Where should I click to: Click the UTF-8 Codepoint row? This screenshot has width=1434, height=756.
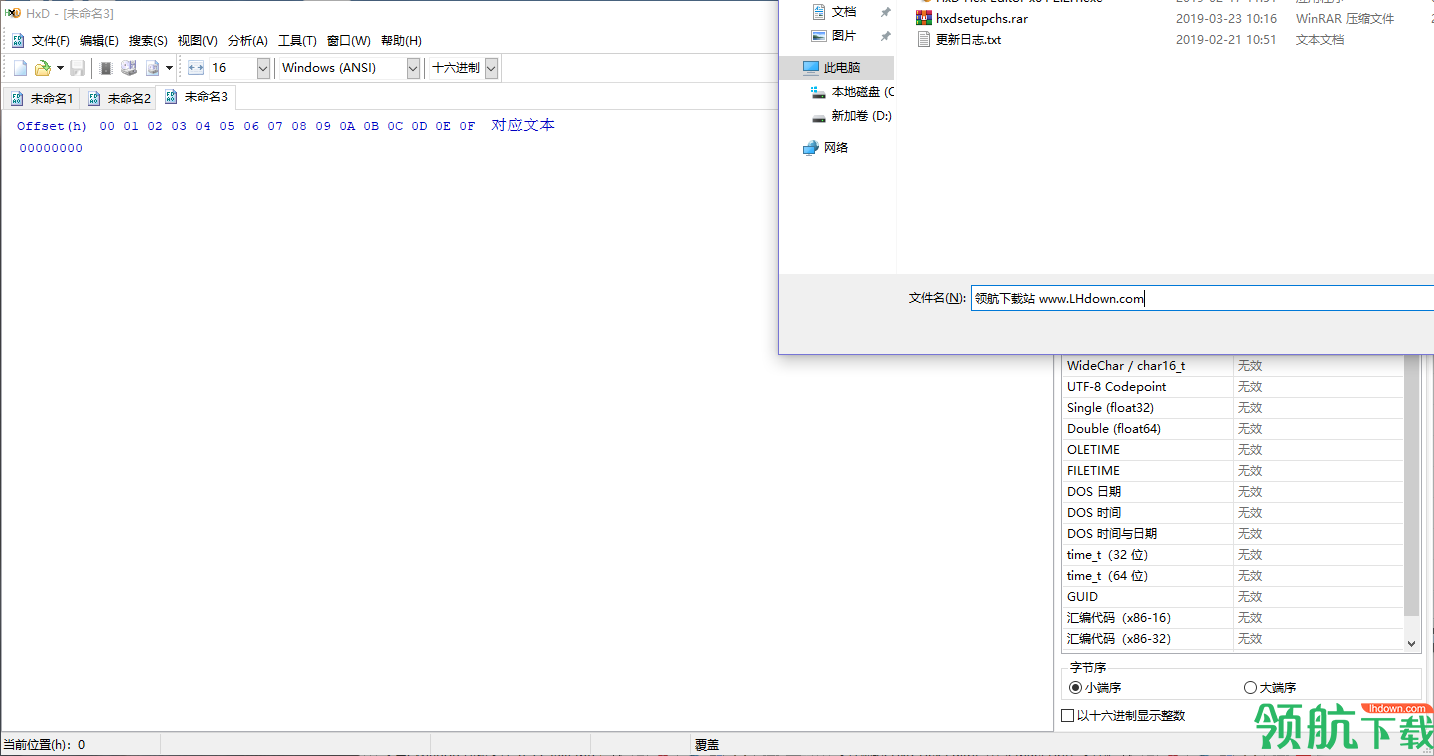[1232, 387]
